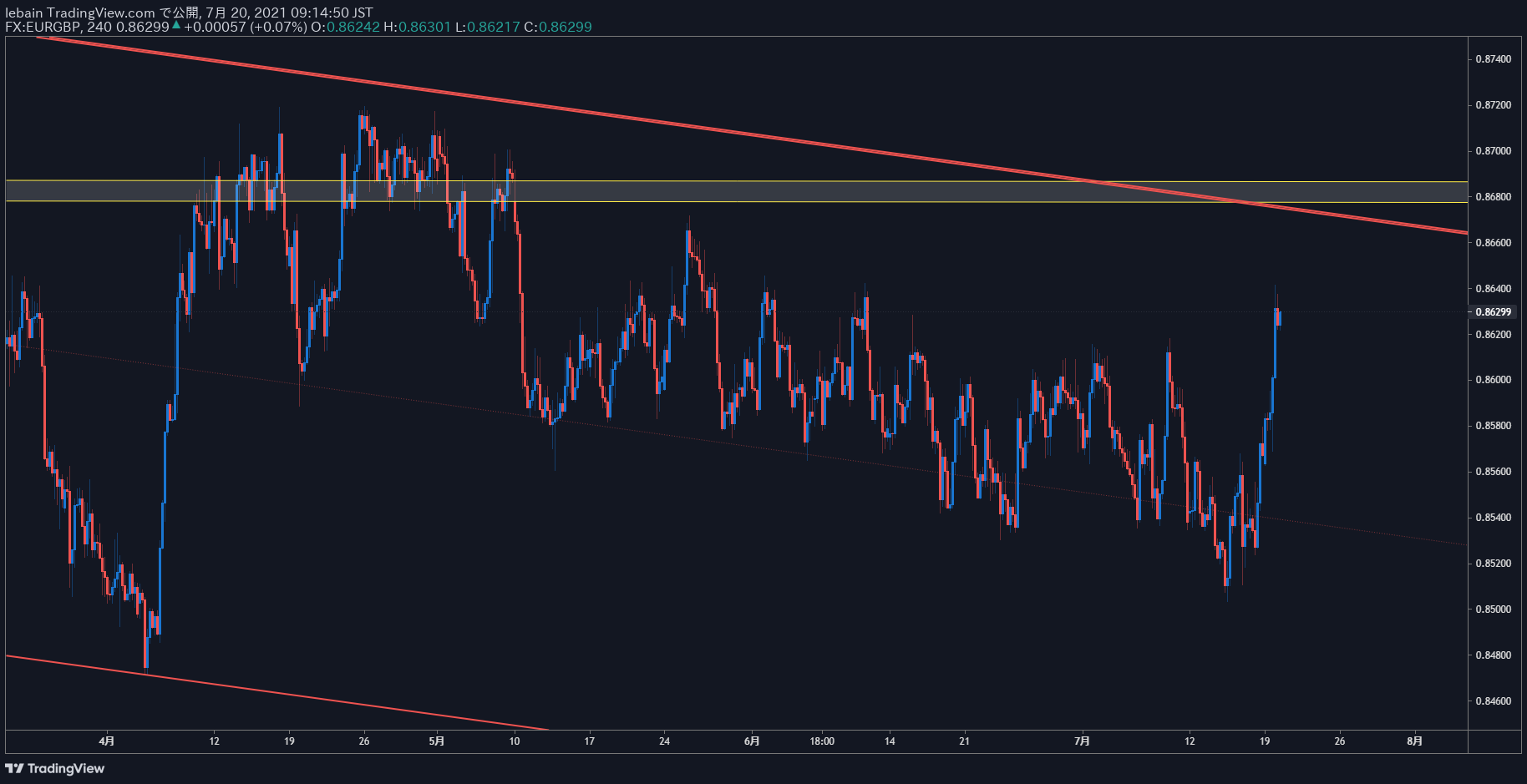The height and width of the screenshot is (784, 1527).
Task: Click the 26 date label before 8月
Action: pyautogui.click(x=1340, y=741)
